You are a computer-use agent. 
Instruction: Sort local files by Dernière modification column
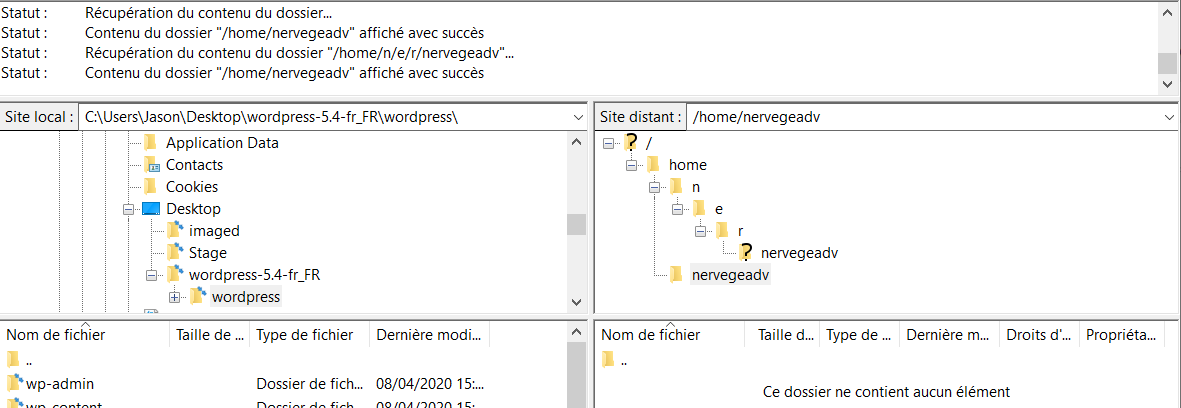430,335
